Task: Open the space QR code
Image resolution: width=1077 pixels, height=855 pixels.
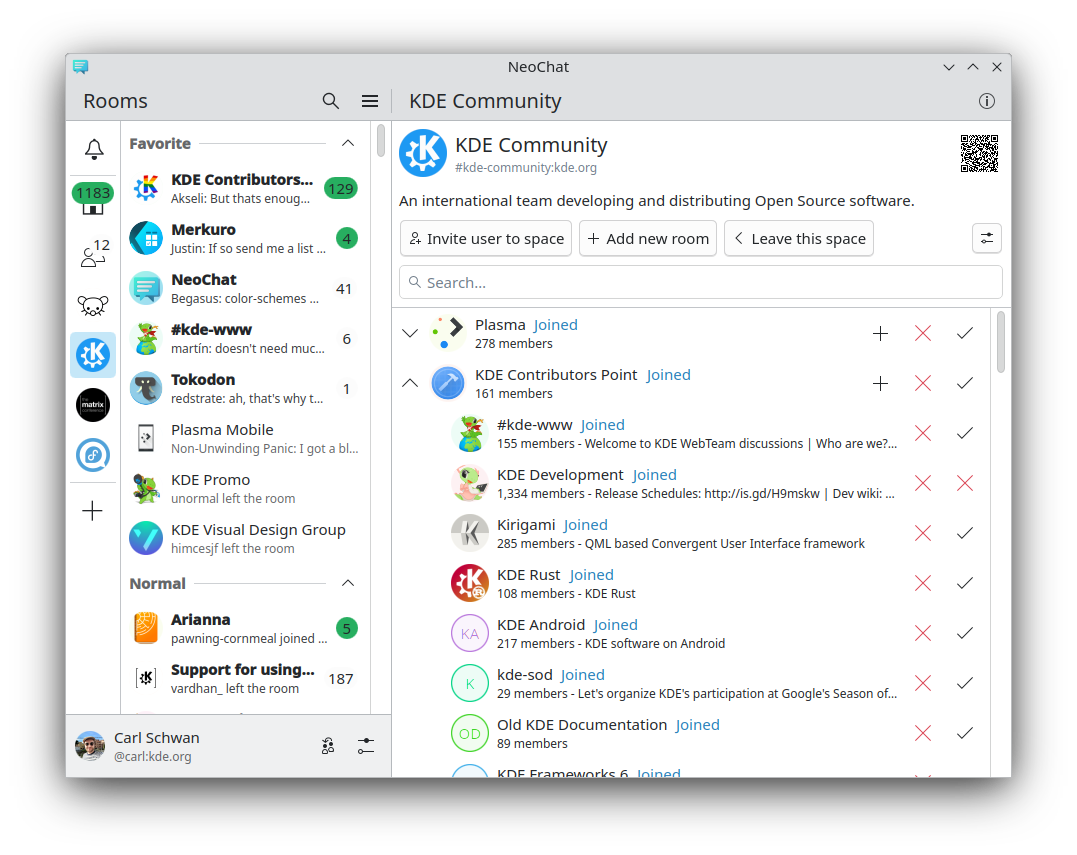Action: coord(979,153)
